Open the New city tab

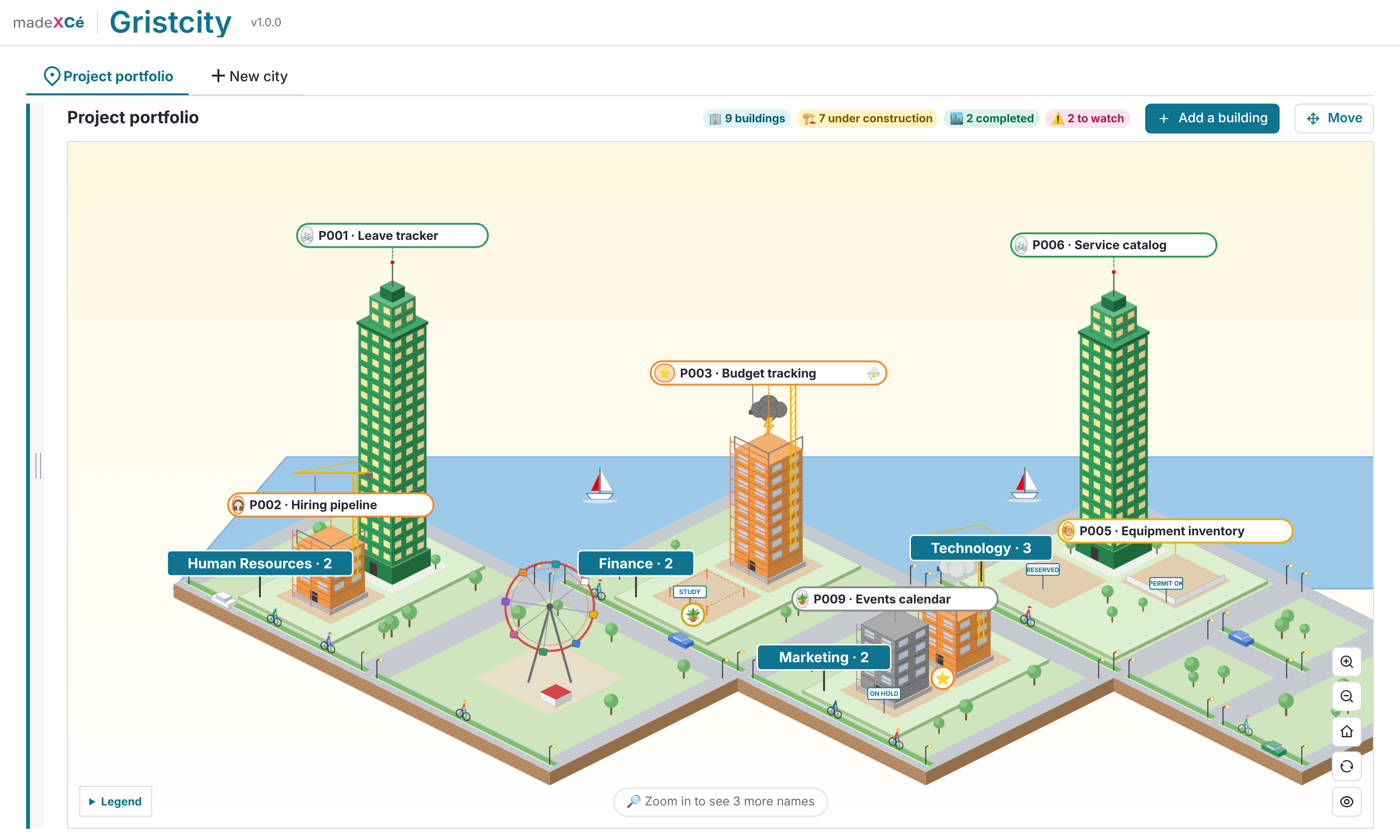[249, 77]
